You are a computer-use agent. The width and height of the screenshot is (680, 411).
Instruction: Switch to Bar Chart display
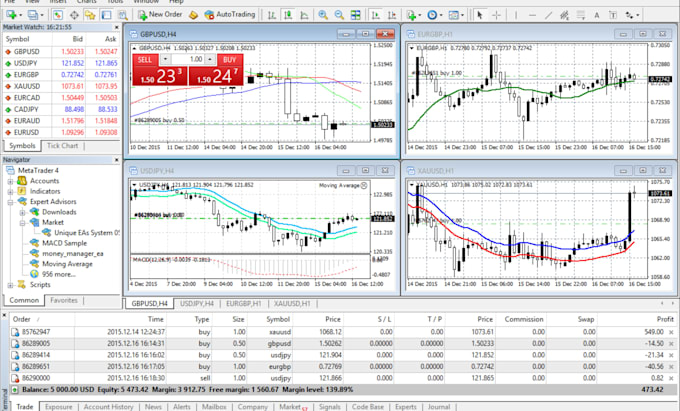pyautogui.click(x=272, y=15)
